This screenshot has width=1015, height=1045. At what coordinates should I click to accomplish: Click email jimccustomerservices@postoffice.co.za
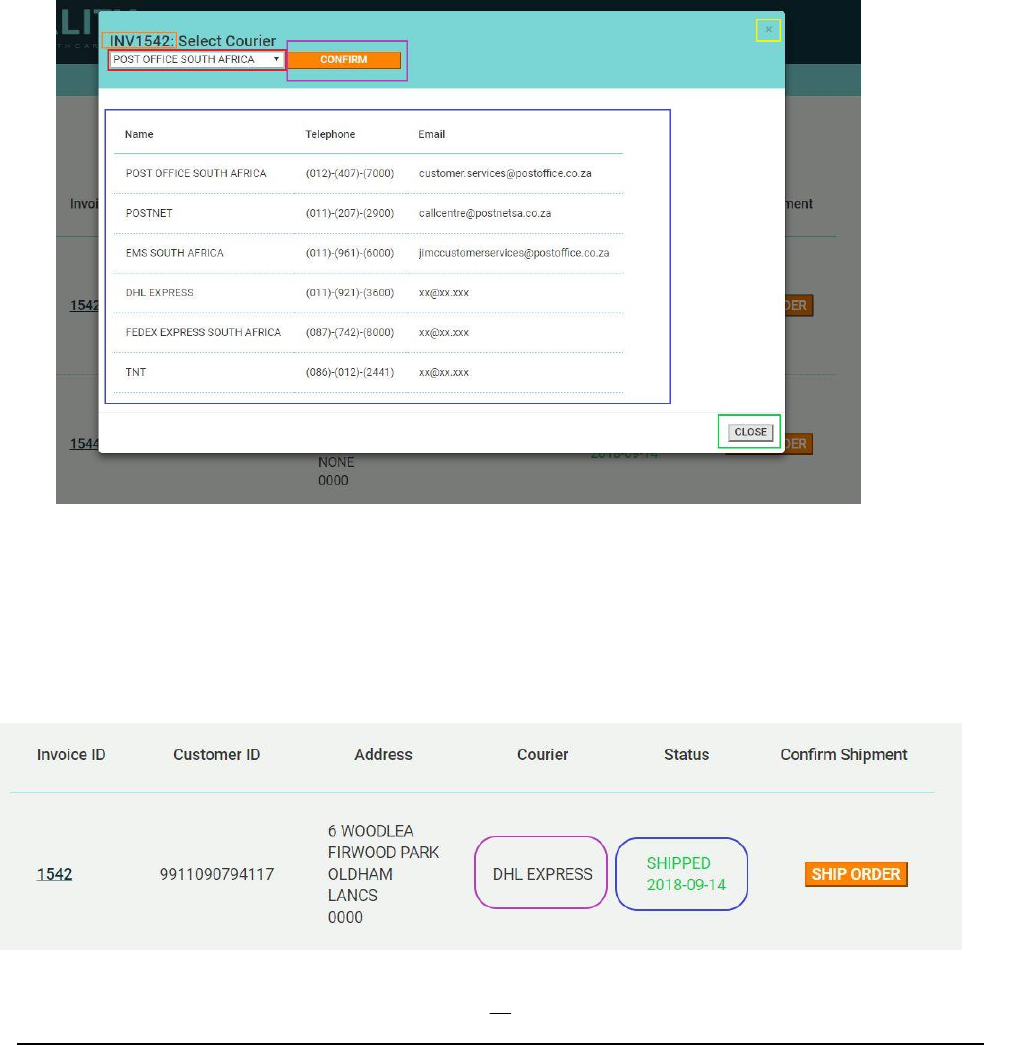point(514,253)
